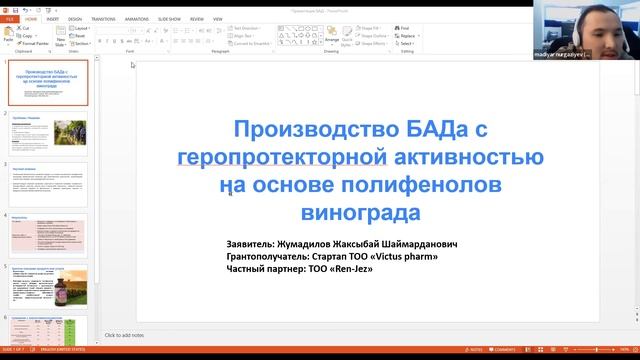The height and width of the screenshot is (360, 640).
Task: Open the Arrange dropdown
Action: (332, 36)
